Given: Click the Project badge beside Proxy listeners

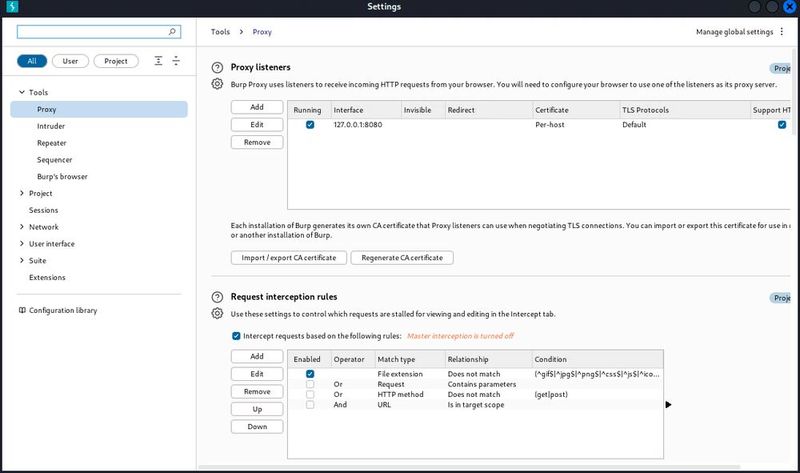Looking at the screenshot, I should (x=781, y=68).
